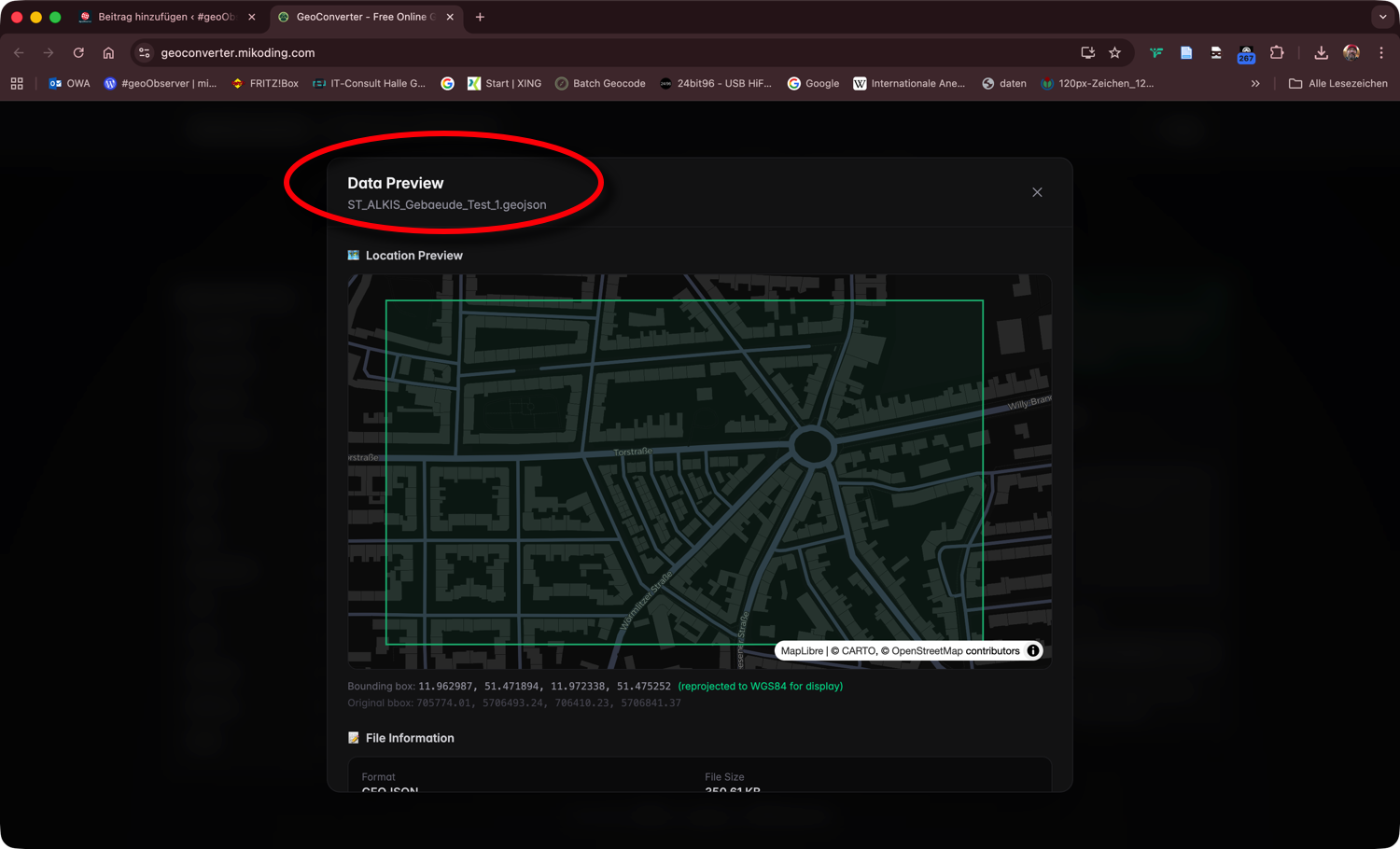
Task: Reload the current page
Action: pos(78,53)
